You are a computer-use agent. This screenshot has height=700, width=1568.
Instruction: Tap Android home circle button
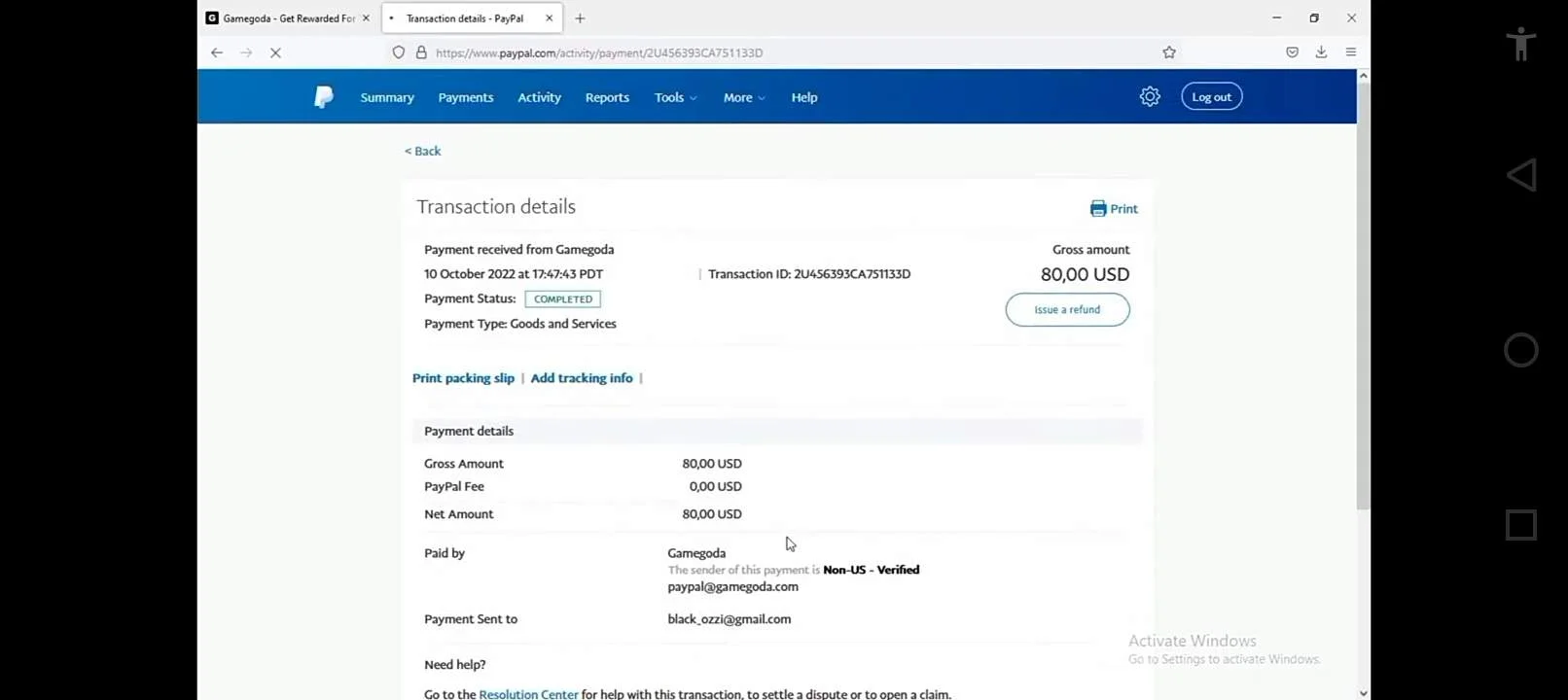(1521, 350)
